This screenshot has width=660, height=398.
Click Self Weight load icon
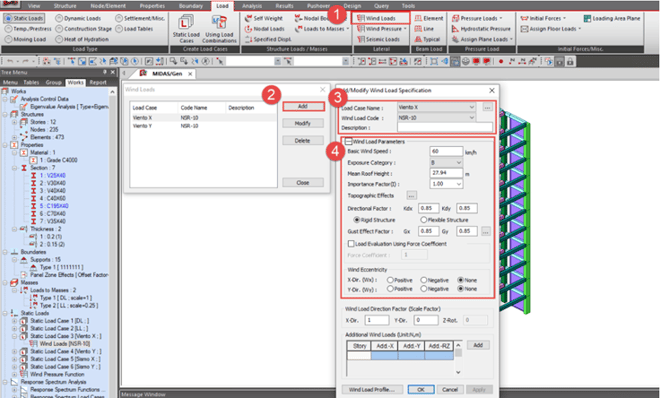coord(248,19)
